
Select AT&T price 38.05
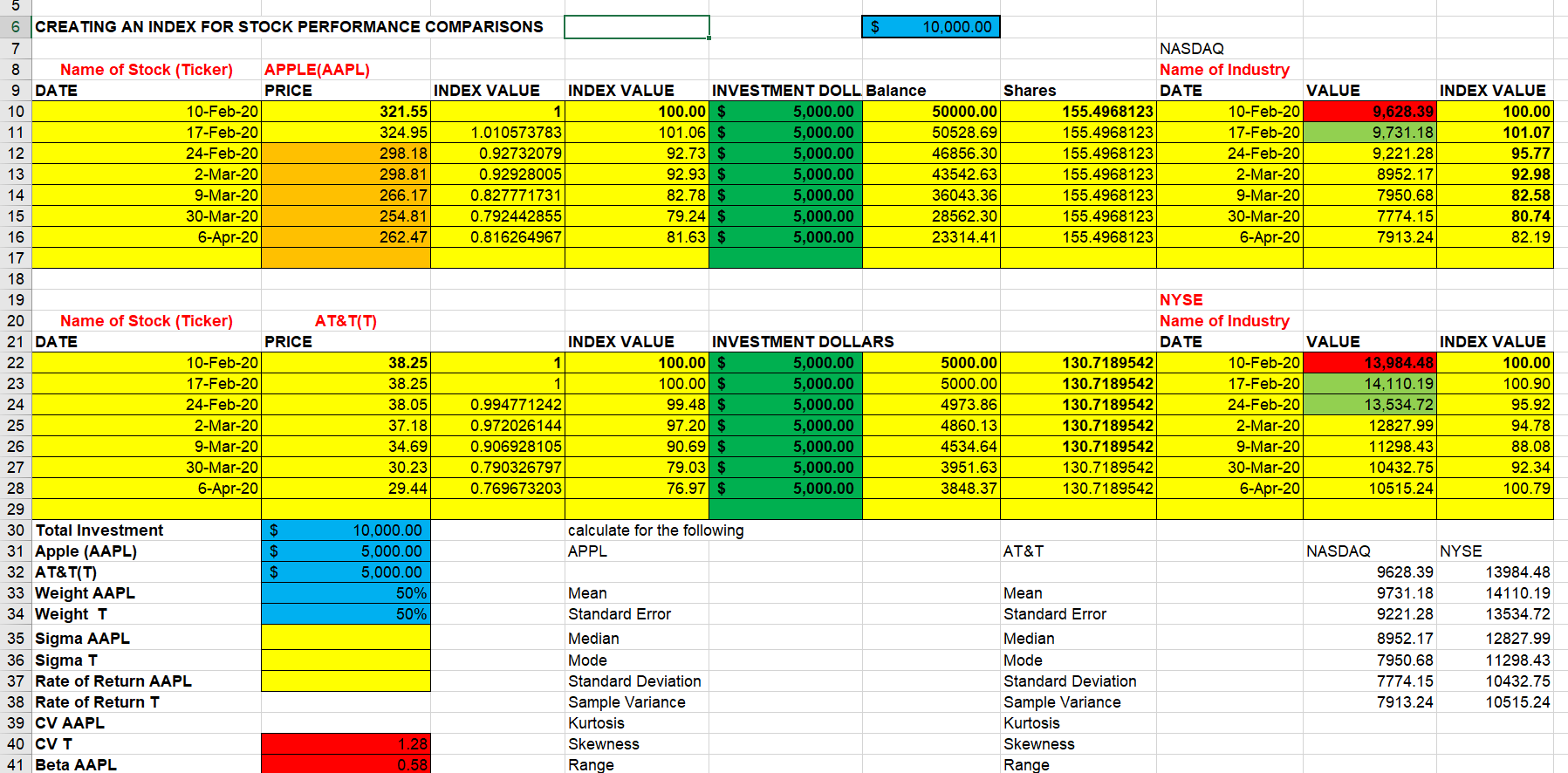346,405
